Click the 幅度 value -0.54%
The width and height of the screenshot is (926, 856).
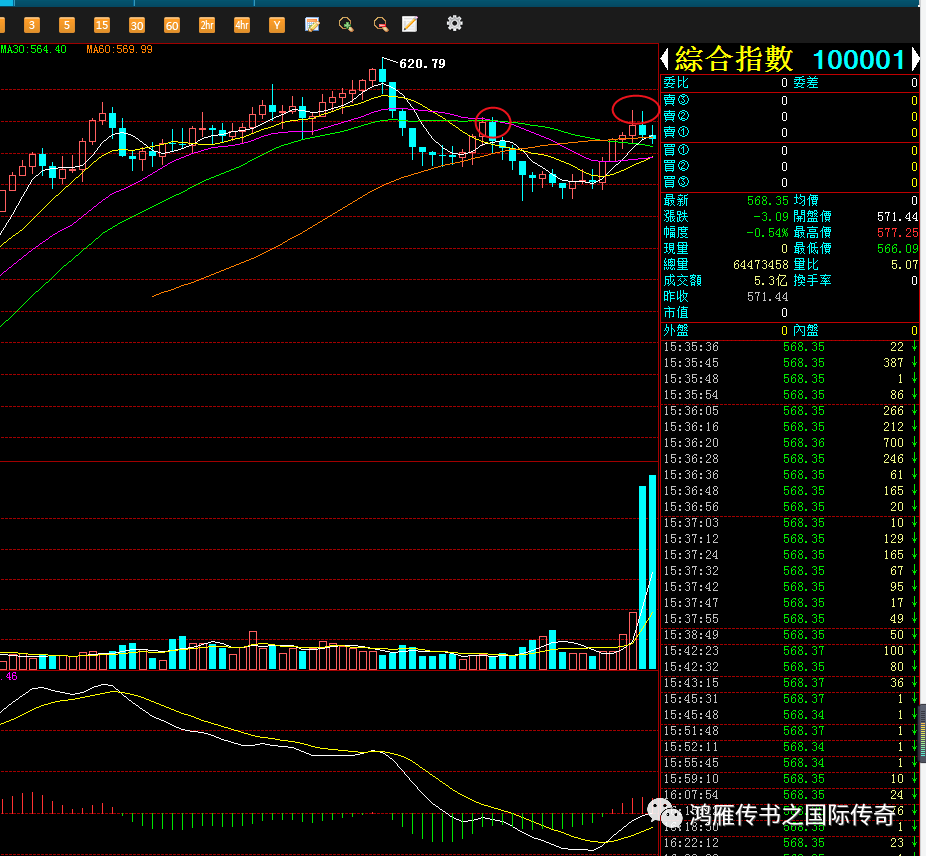click(x=767, y=233)
